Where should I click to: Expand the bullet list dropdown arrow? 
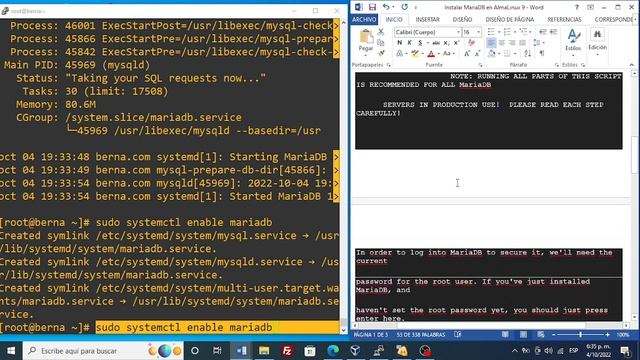click(499, 32)
